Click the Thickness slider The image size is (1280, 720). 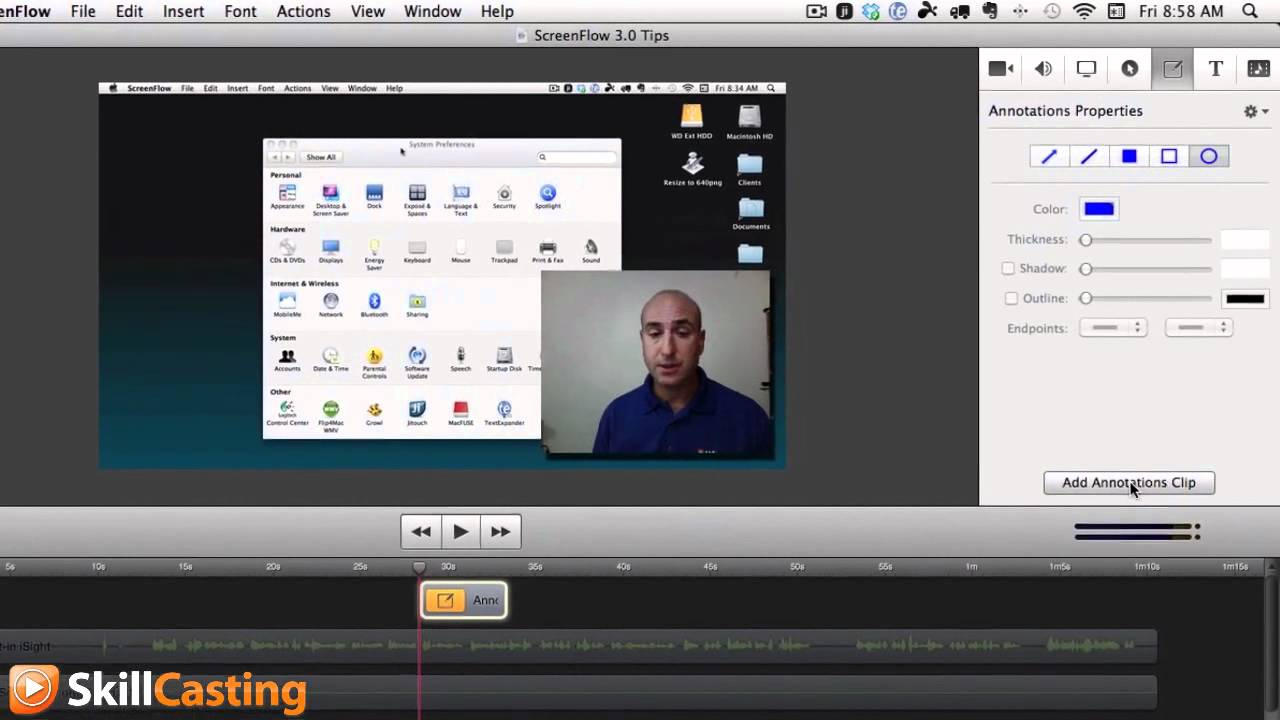click(x=1146, y=240)
